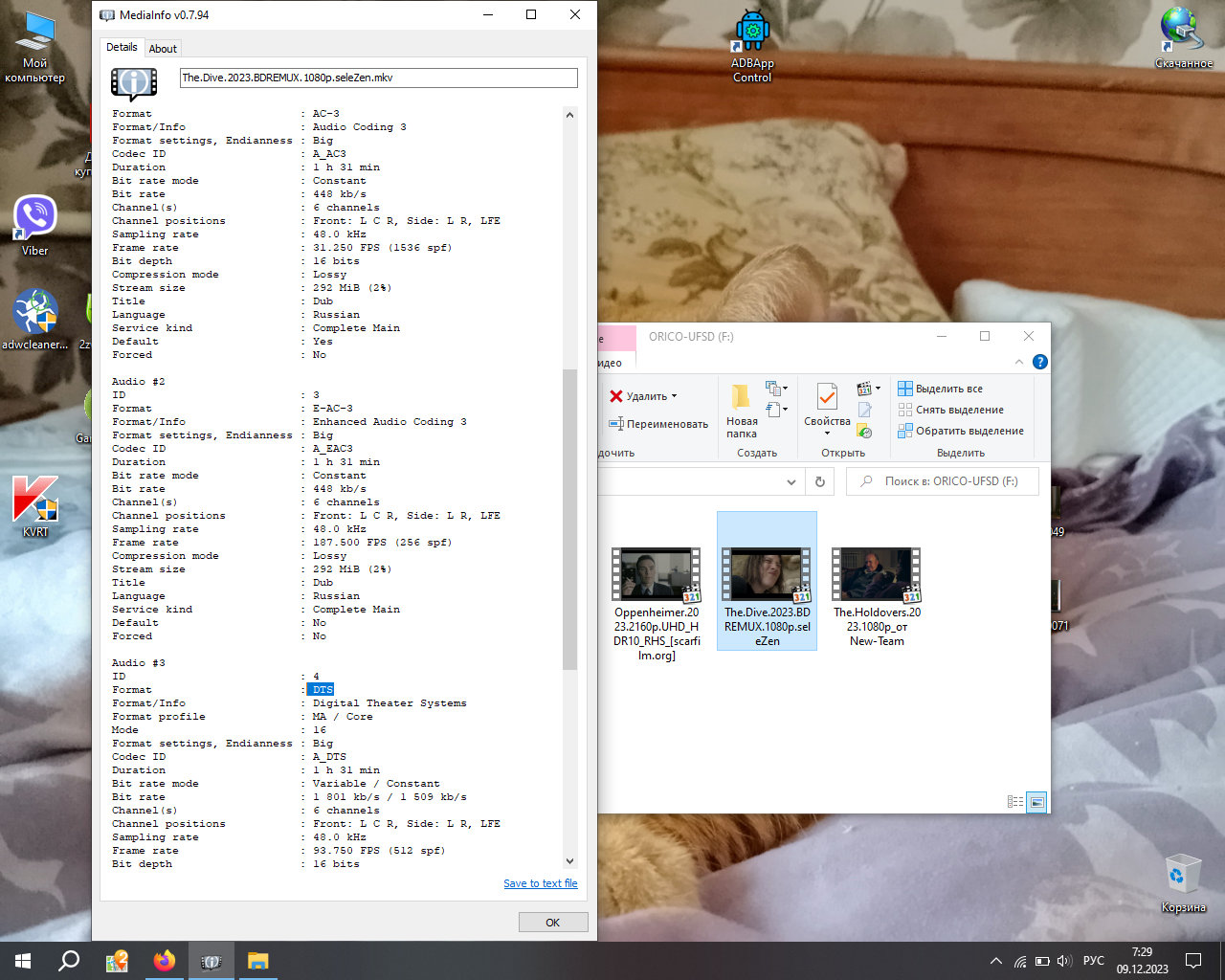The height and width of the screenshot is (980, 1225).
Task: Collapse the Explorer ribbon with chevron
Action: (1019, 362)
